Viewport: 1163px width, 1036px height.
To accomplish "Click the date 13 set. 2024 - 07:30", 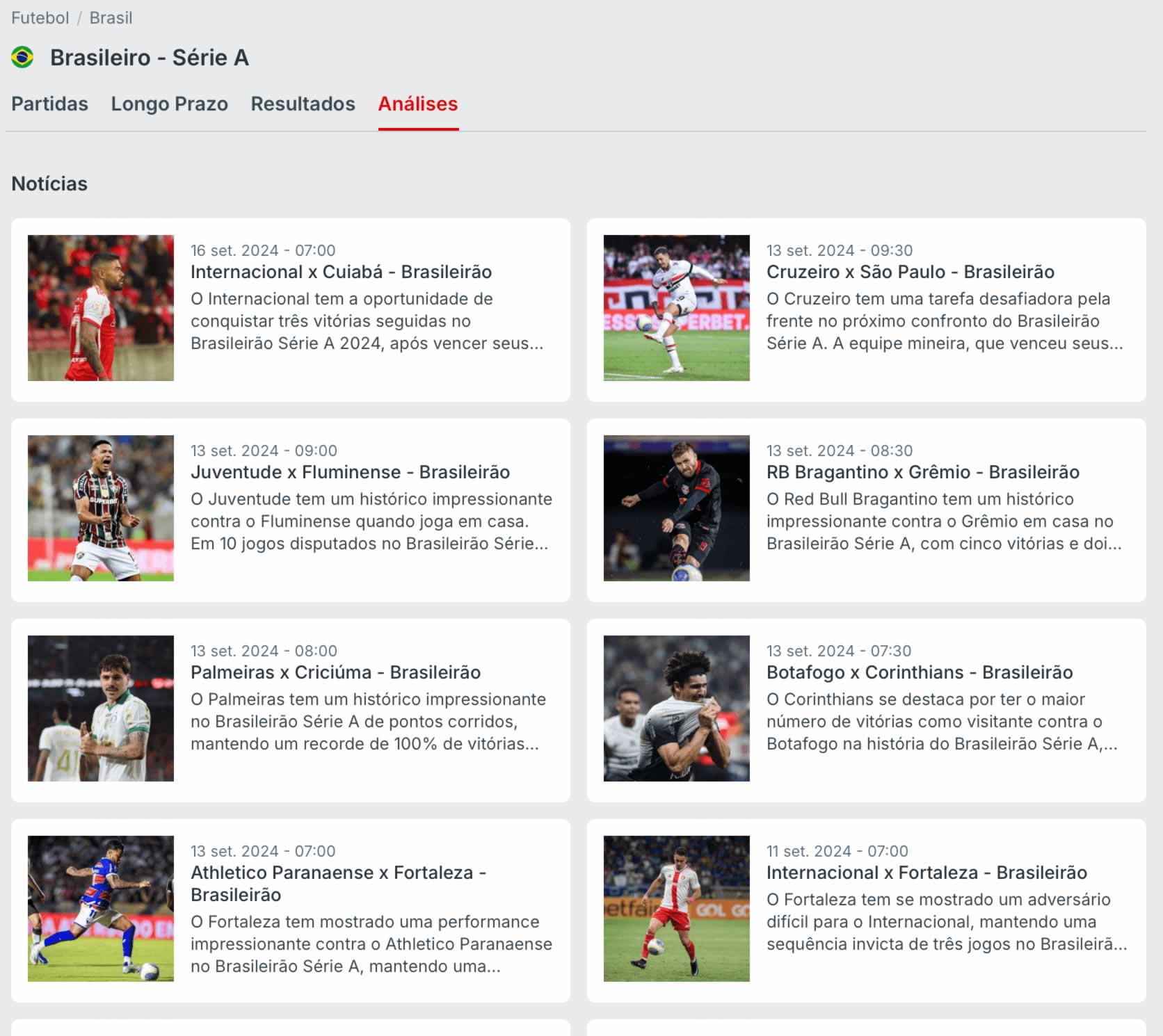I will click(839, 651).
